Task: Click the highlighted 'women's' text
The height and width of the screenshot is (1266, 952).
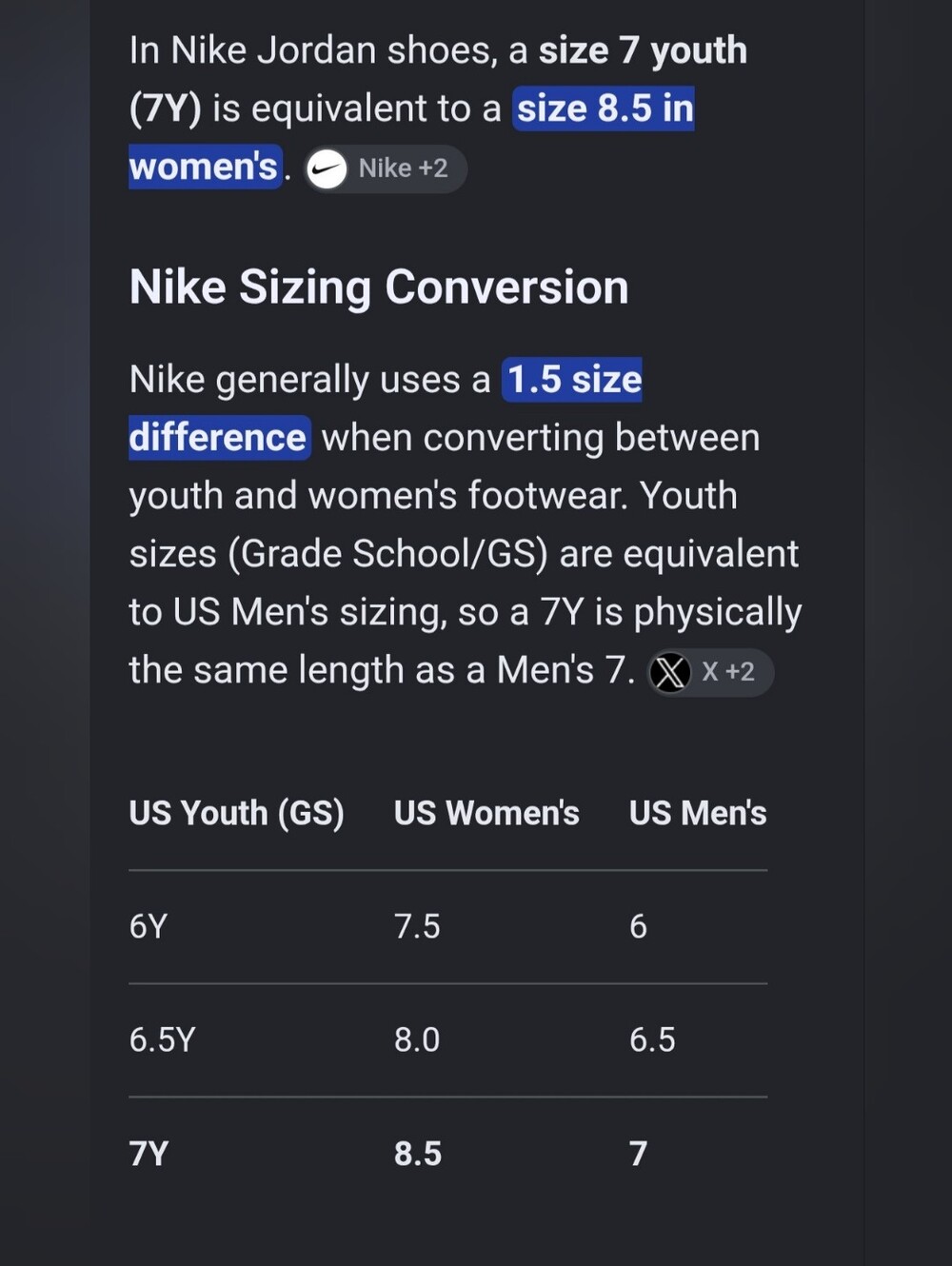Action: point(205,167)
